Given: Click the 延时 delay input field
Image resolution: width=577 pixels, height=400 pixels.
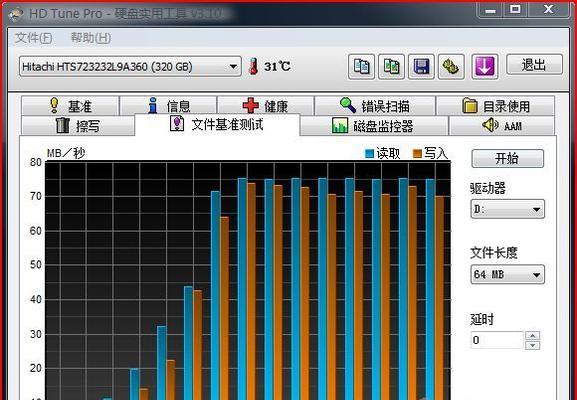Looking at the screenshot, I should (497, 340).
